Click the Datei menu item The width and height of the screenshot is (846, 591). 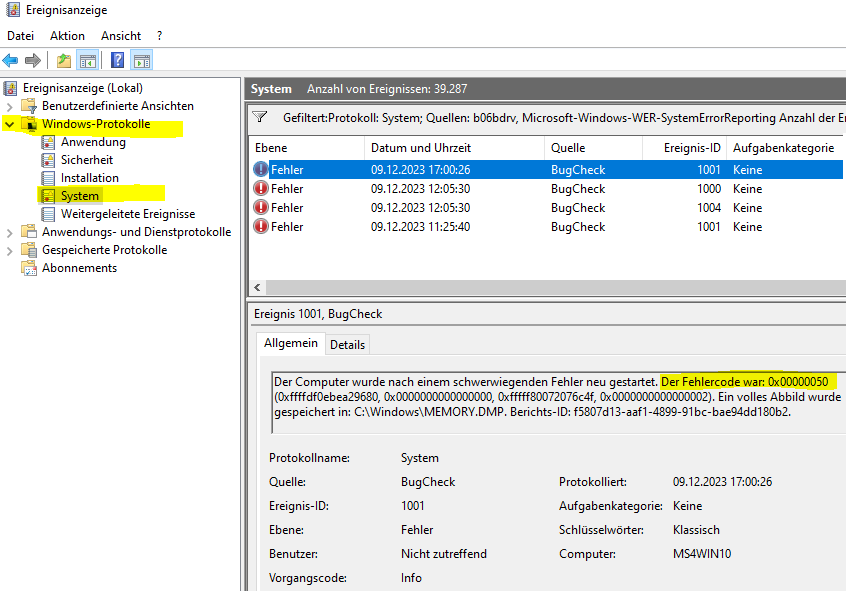(x=20, y=35)
